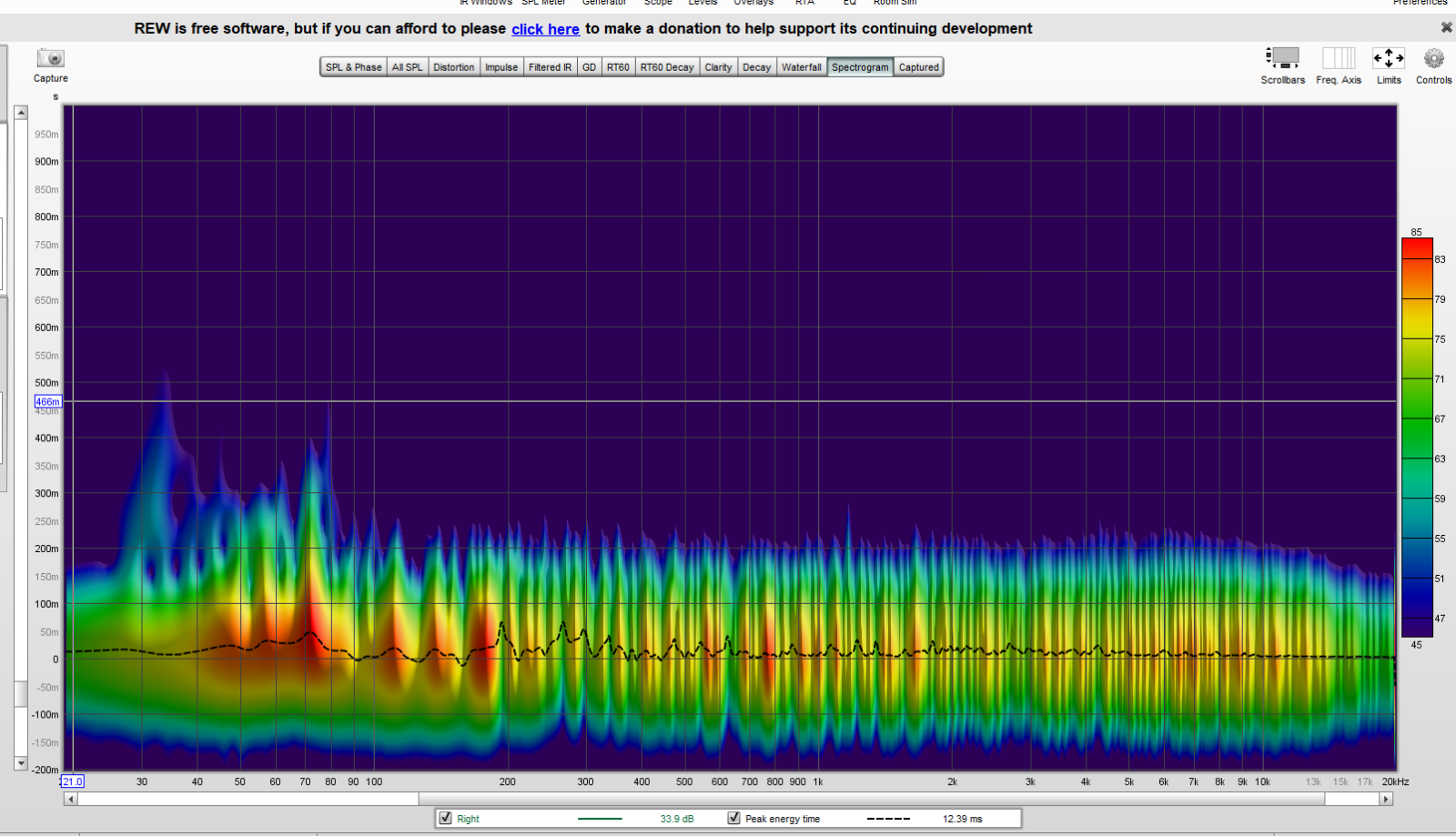This screenshot has height=836, width=1456.
Task: Click the vertical scrollbar down arrow
Action: pos(21,763)
